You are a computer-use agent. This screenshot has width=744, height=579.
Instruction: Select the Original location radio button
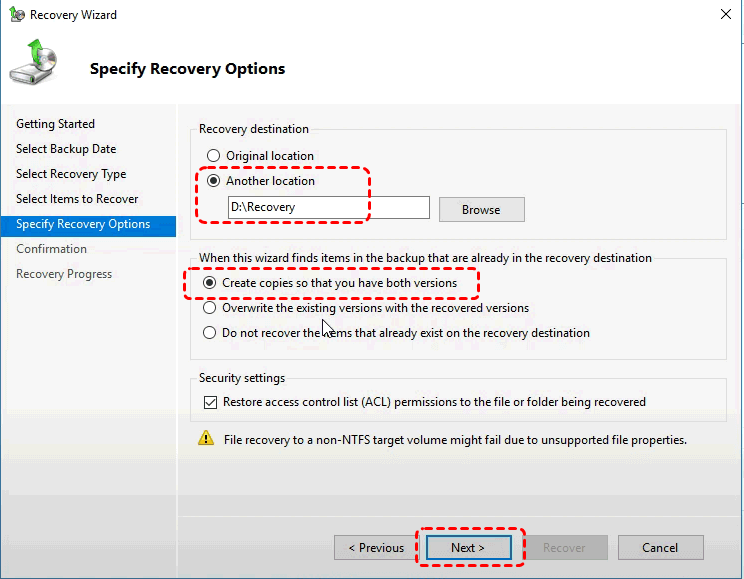point(212,156)
